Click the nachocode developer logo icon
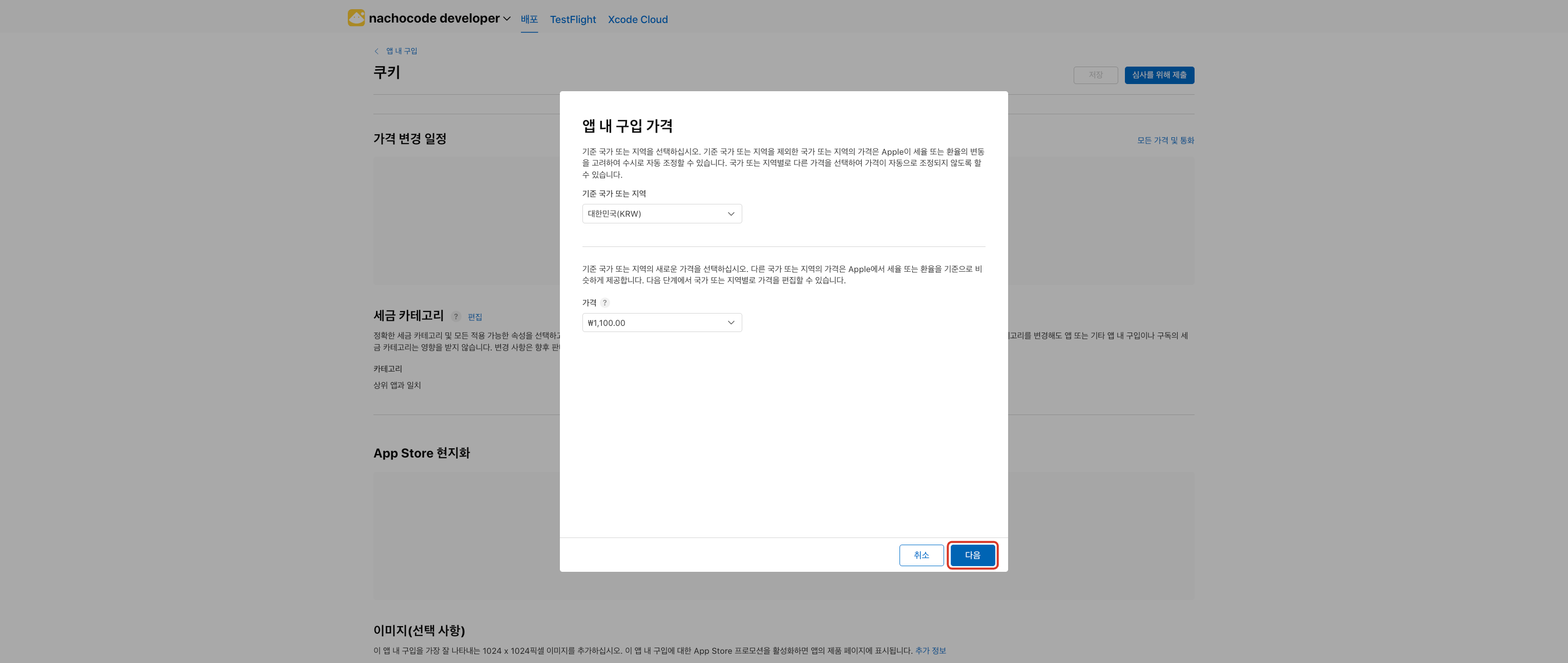Viewport: 1568px width, 663px height. [x=356, y=18]
